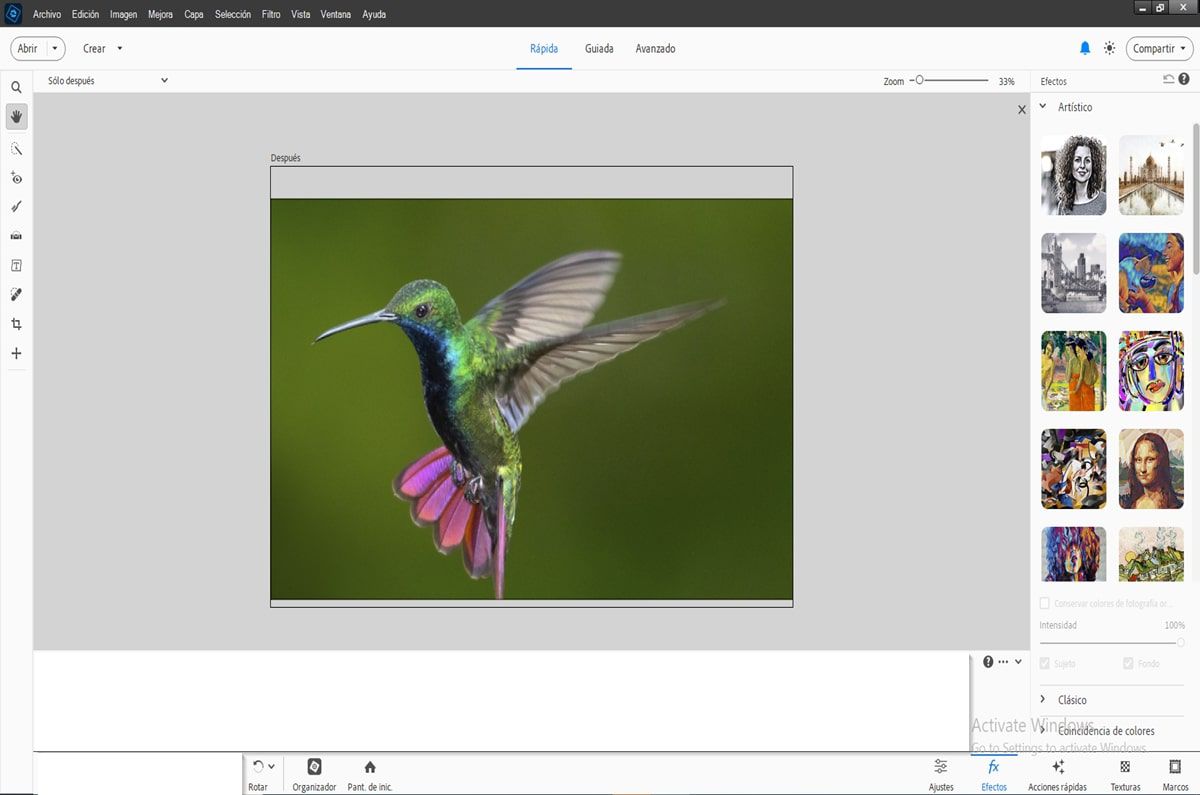Expand the Clásico effects section
The image size is (1200, 795).
pyautogui.click(x=1072, y=700)
